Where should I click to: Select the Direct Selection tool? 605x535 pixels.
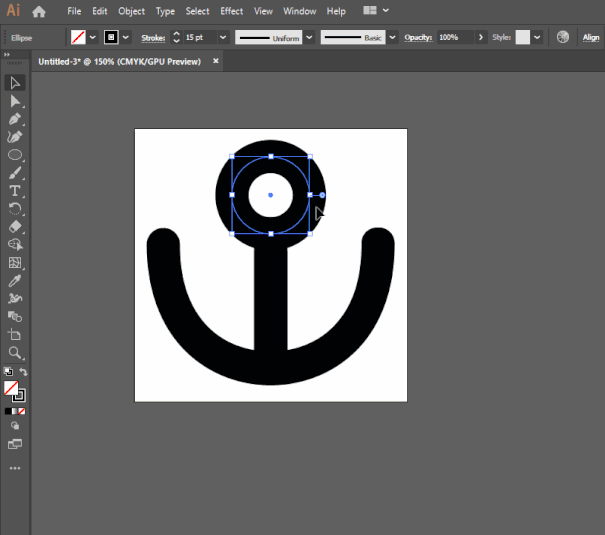click(x=15, y=101)
